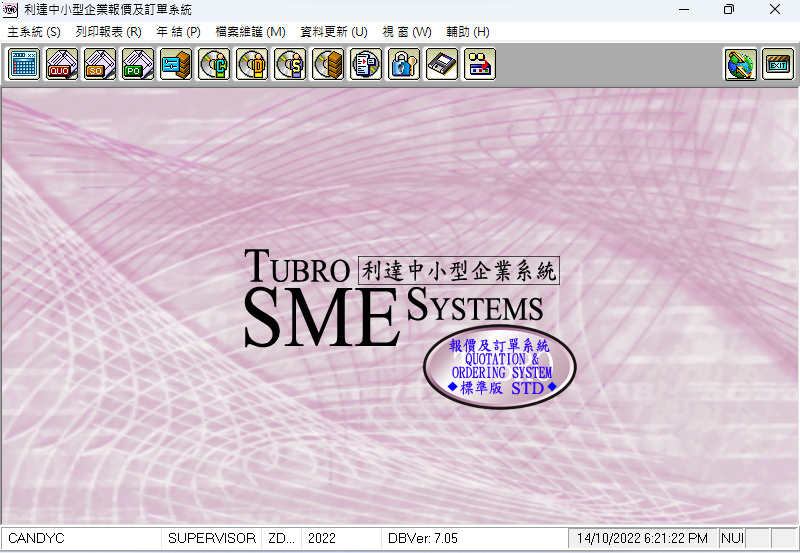
Task: Click the NUI indicator in status bar
Action: 732,538
